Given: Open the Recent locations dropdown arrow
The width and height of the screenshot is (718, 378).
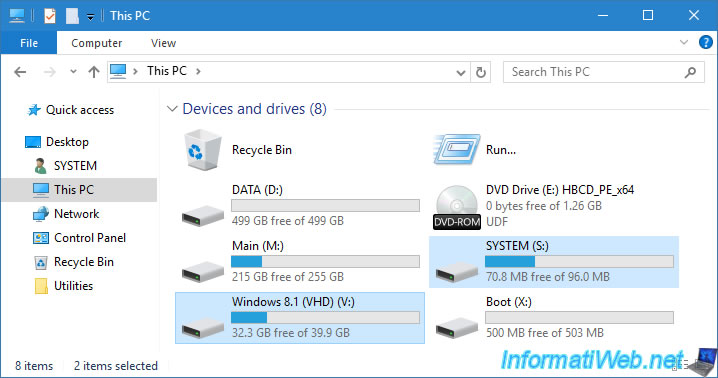Looking at the screenshot, I should point(73,71).
